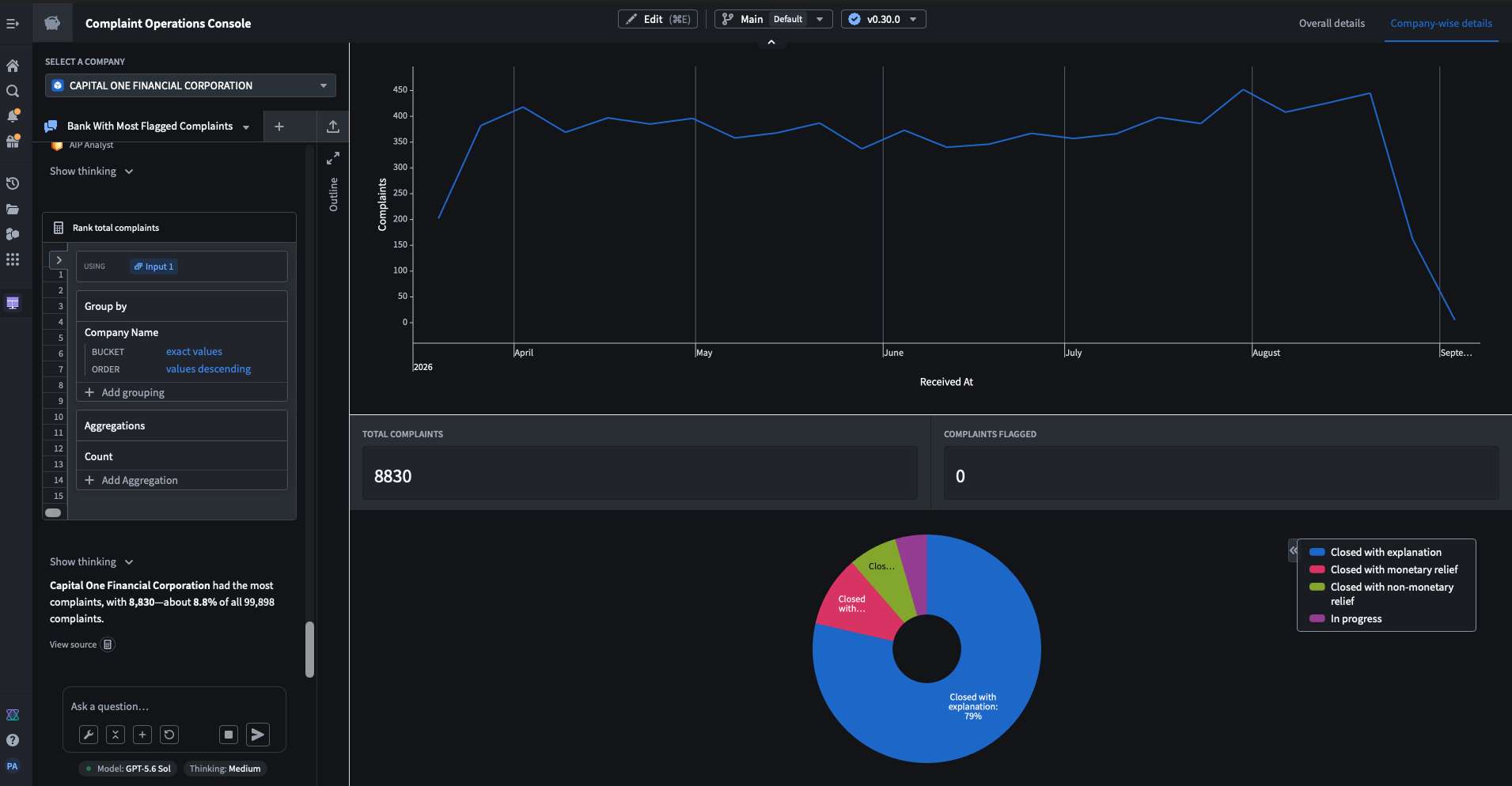Click the 8830 total complaints value
This screenshot has height=786, width=1512.
pos(393,476)
